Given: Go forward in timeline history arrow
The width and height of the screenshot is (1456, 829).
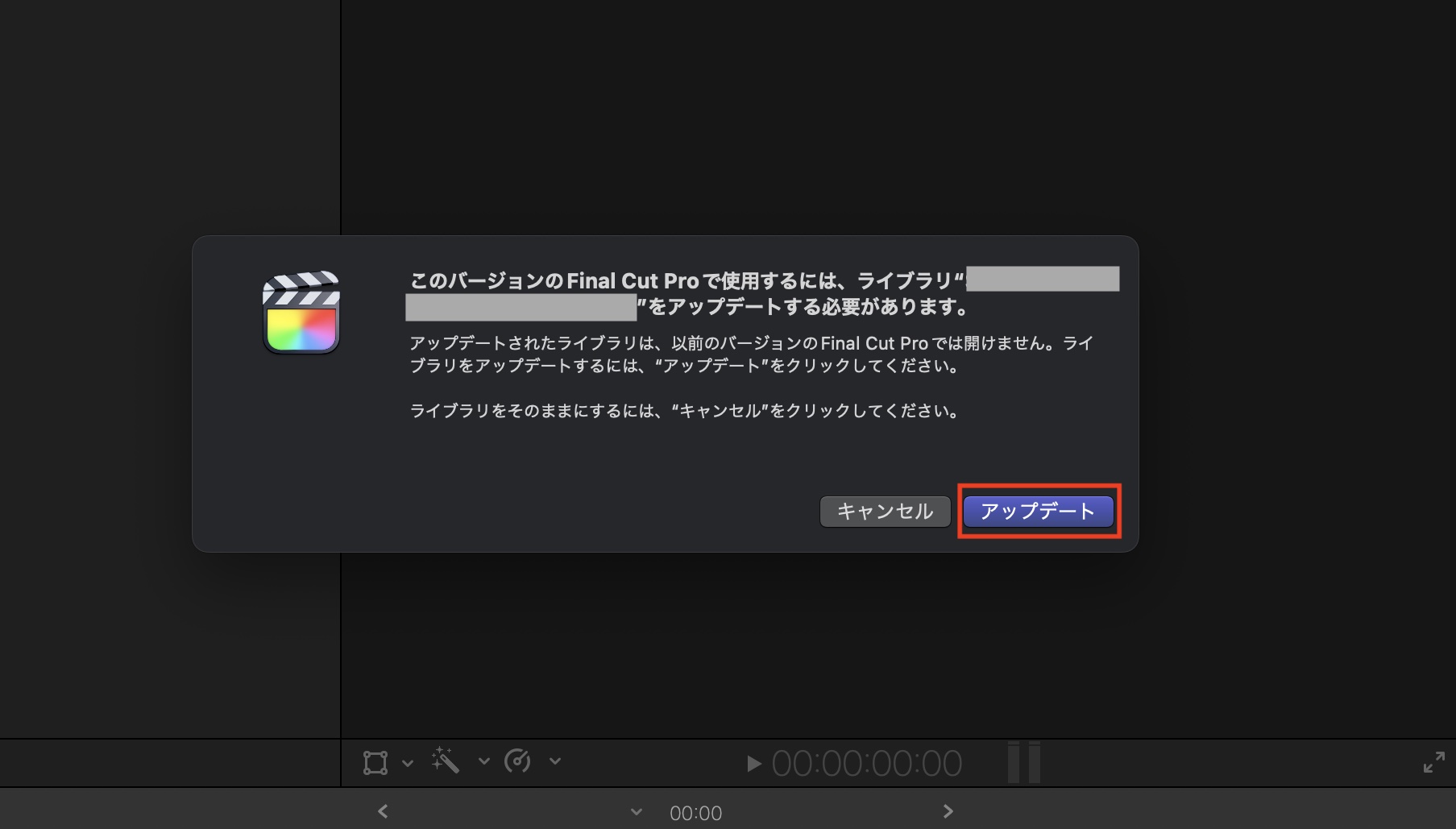Looking at the screenshot, I should pos(948,811).
